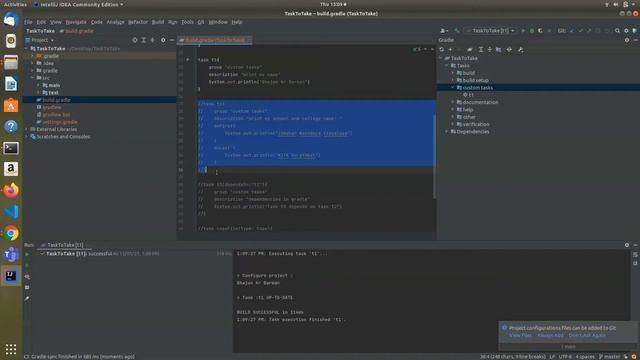Expand all in Project panel toolbar

pos(144,40)
